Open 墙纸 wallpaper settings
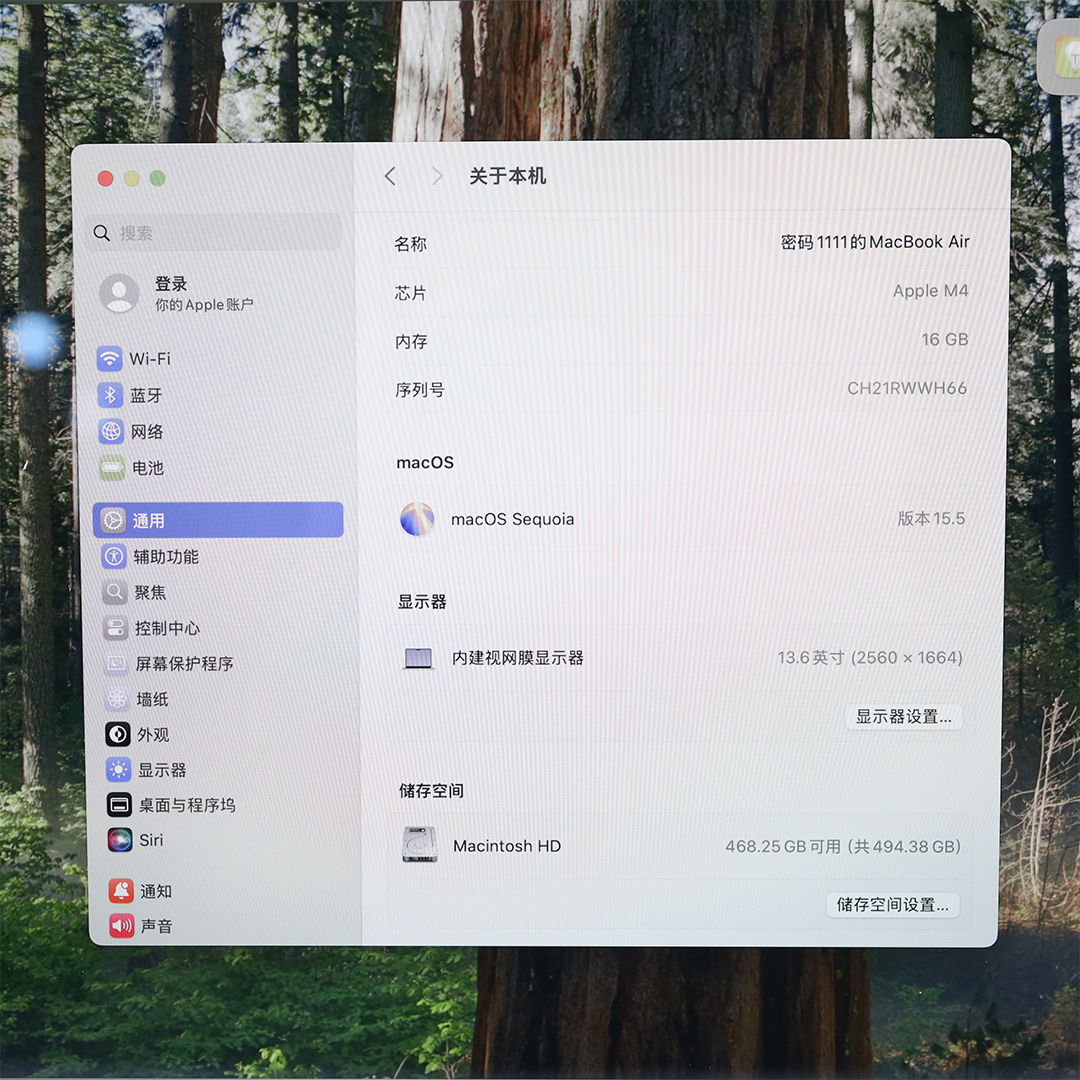The image size is (1080, 1080). 152,699
